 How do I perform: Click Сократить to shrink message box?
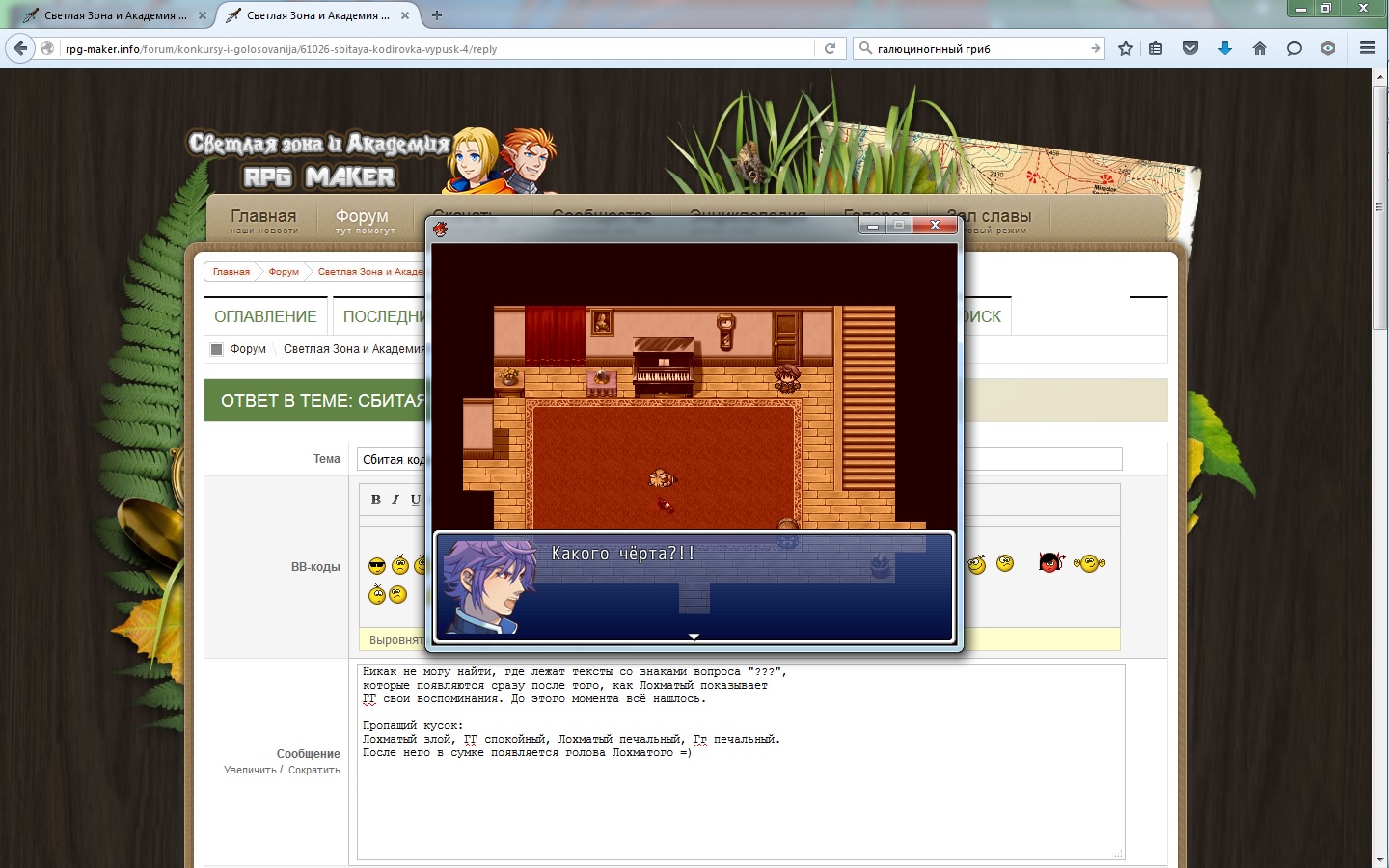(x=314, y=770)
